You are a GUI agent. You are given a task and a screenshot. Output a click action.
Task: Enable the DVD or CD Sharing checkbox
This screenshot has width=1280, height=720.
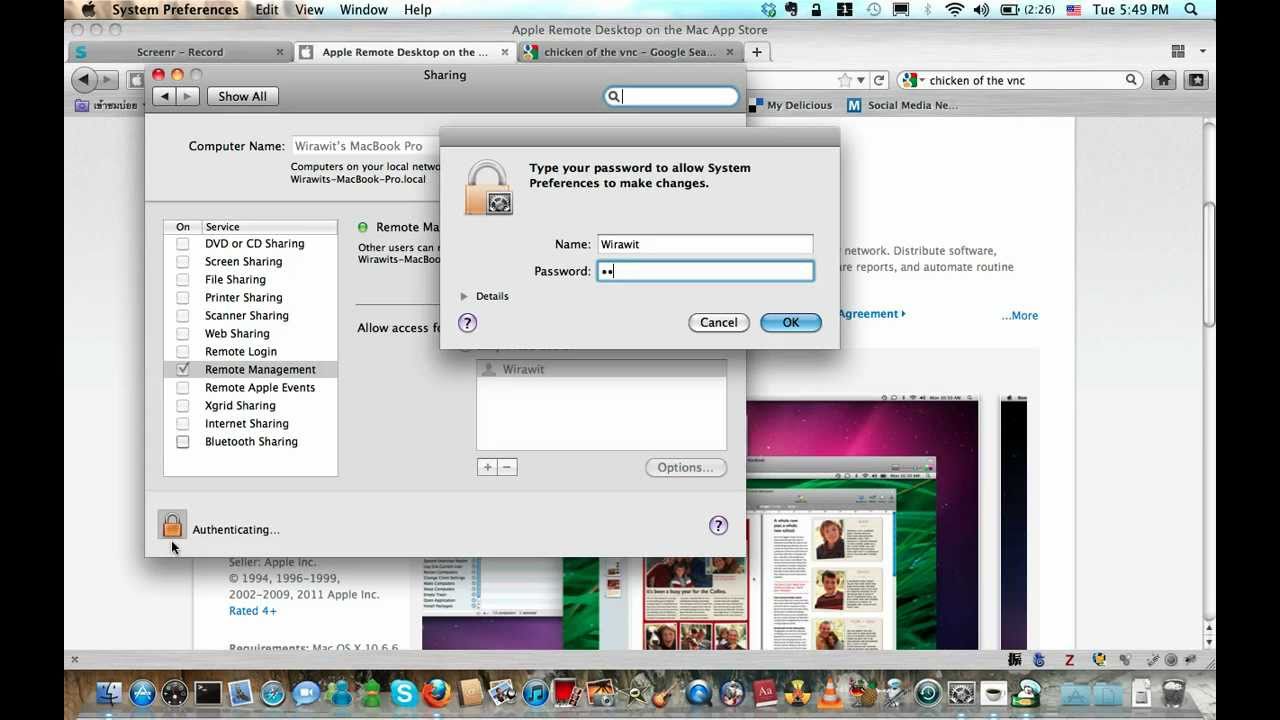183,244
